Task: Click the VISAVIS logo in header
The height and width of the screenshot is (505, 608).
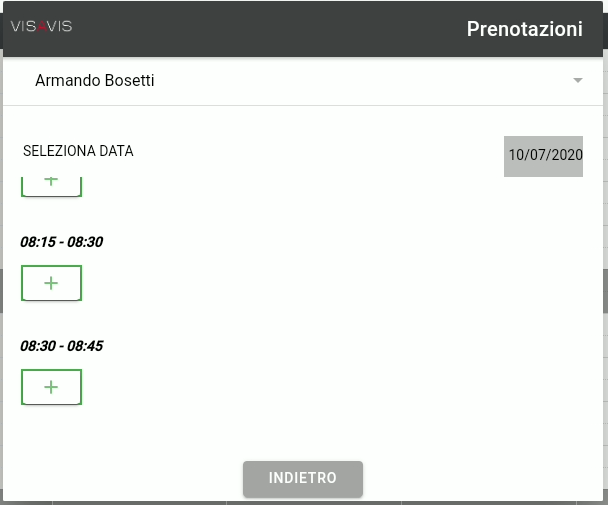Action: pyautogui.click(x=41, y=26)
